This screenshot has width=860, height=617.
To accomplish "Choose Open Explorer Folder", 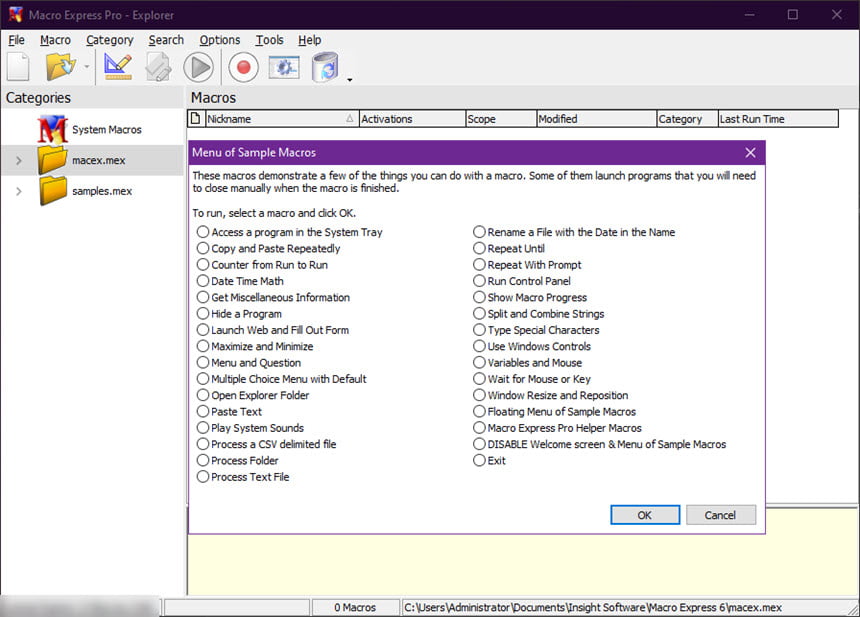I will pos(253,395).
